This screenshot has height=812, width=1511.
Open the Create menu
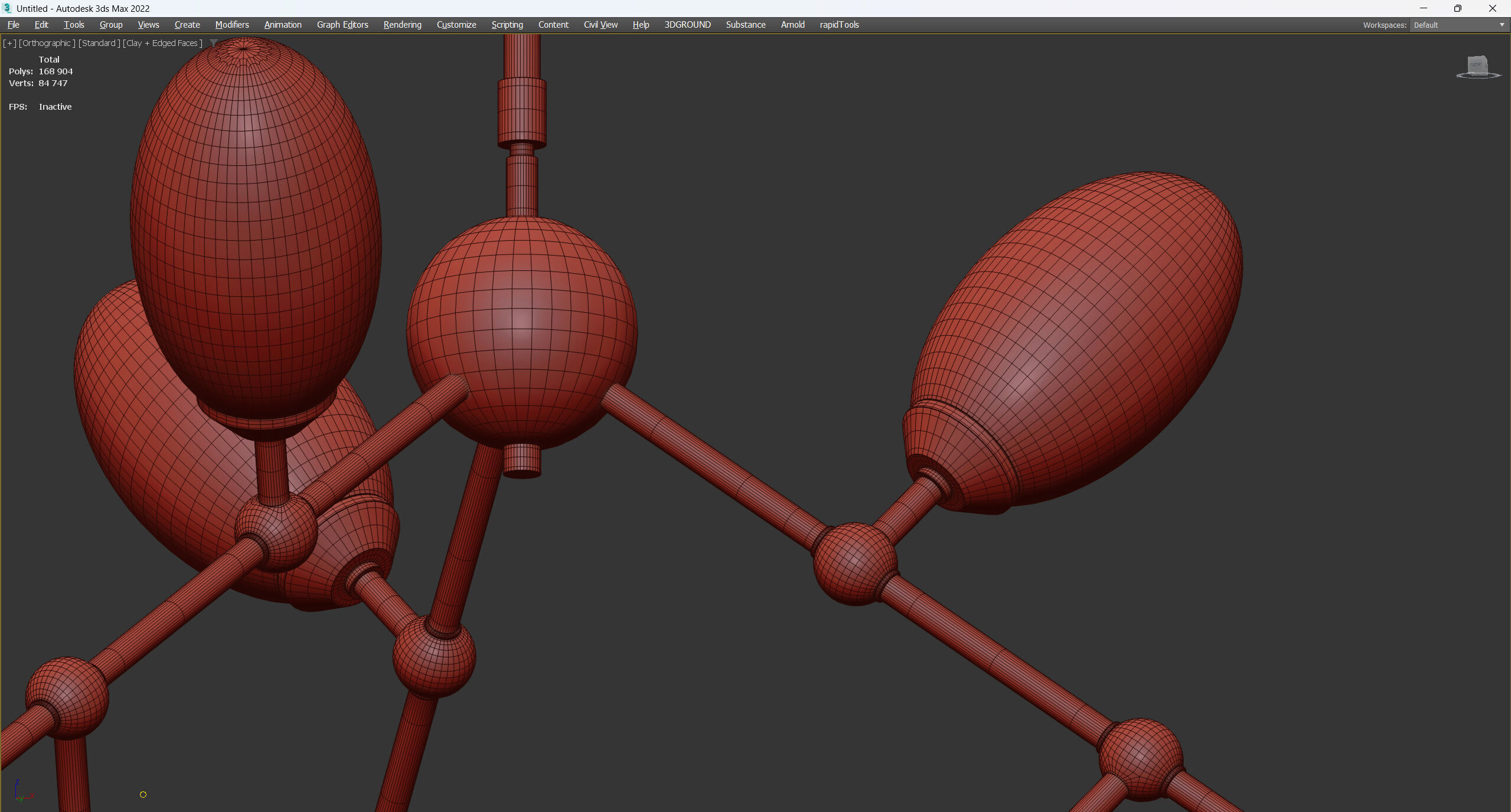187,25
